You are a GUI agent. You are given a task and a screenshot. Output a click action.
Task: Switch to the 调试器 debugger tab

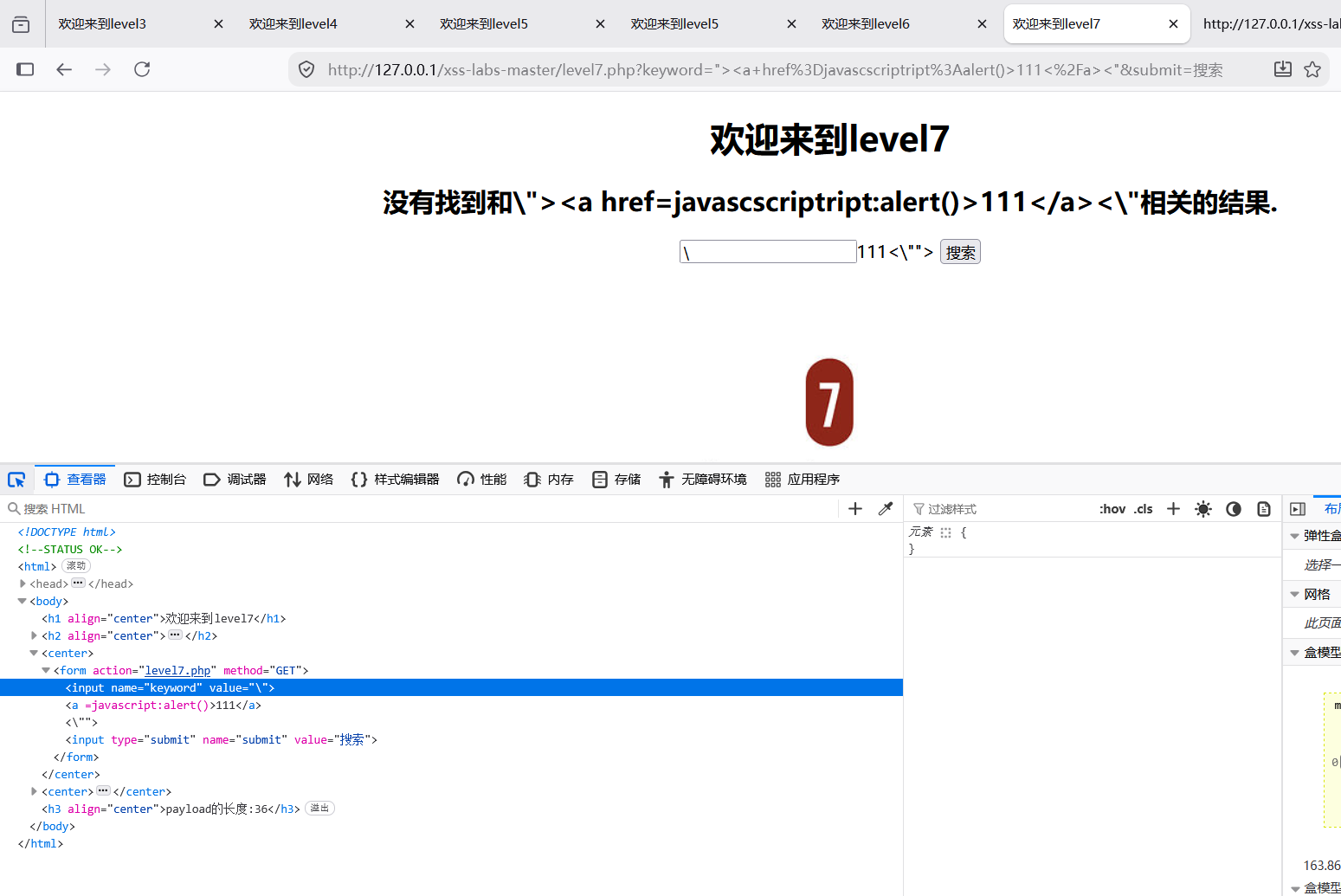click(235, 480)
